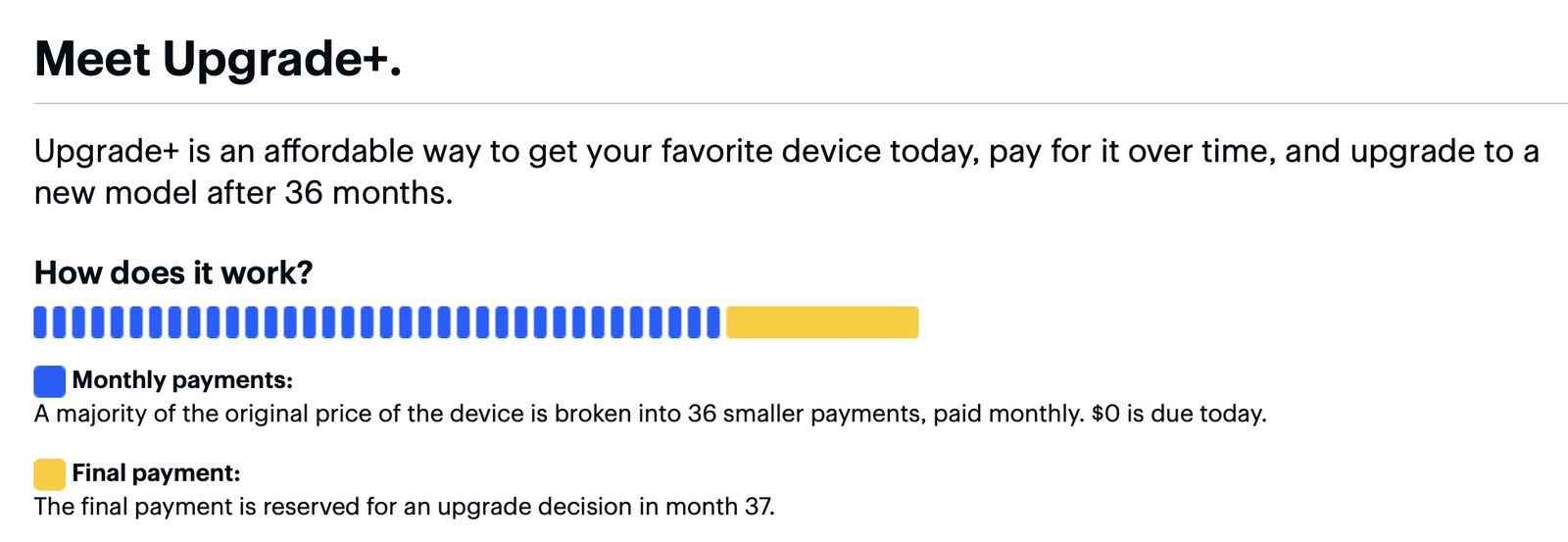Select the 'Final payment:' bold label
1568x542 pixels.
pyautogui.click(x=156, y=473)
